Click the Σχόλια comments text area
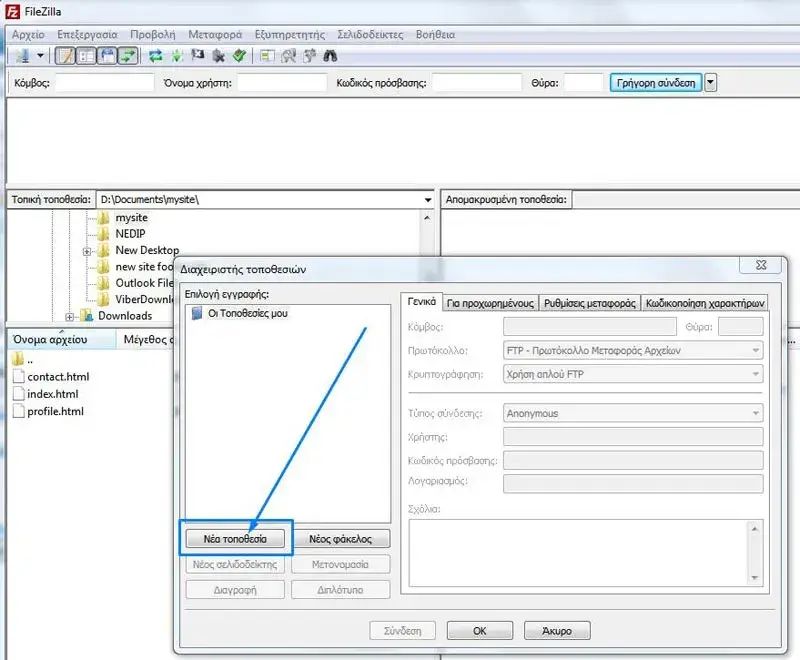800x660 pixels. tap(579, 553)
